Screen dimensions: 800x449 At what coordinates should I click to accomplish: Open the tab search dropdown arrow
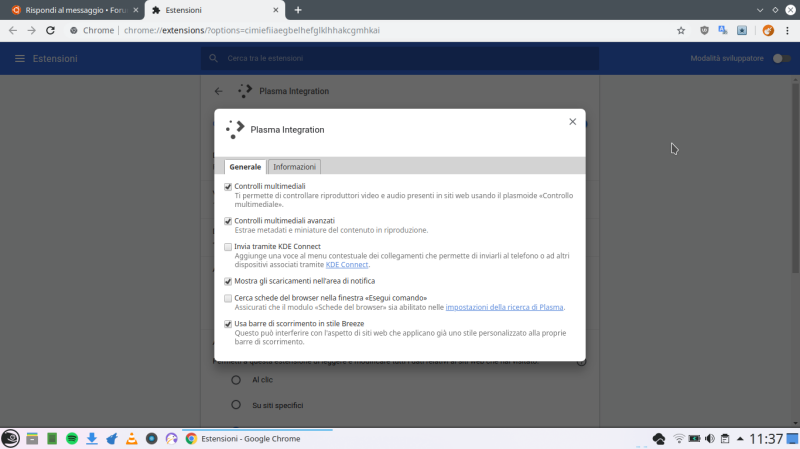click(760, 10)
